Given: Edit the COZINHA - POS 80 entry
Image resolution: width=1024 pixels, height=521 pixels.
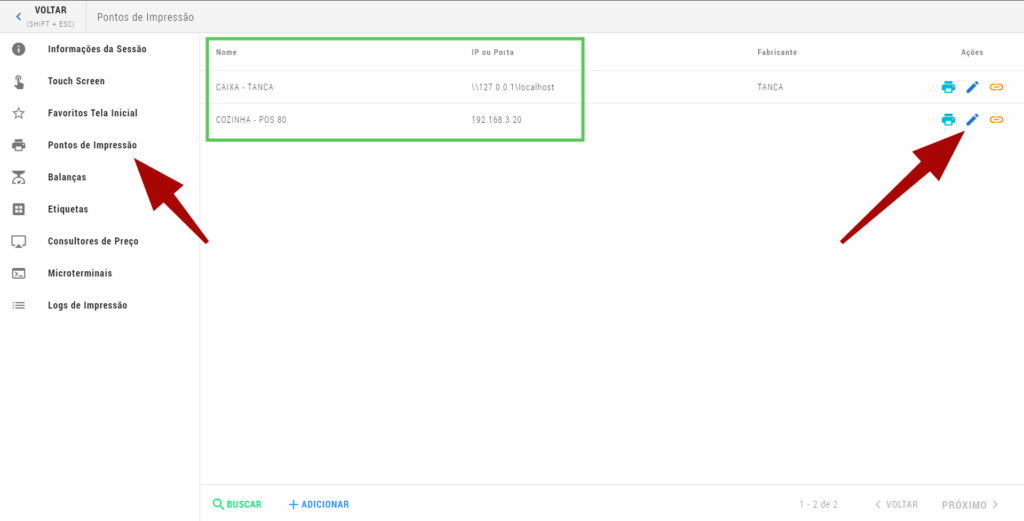Looking at the screenshot, I should (x=972, y=120).
